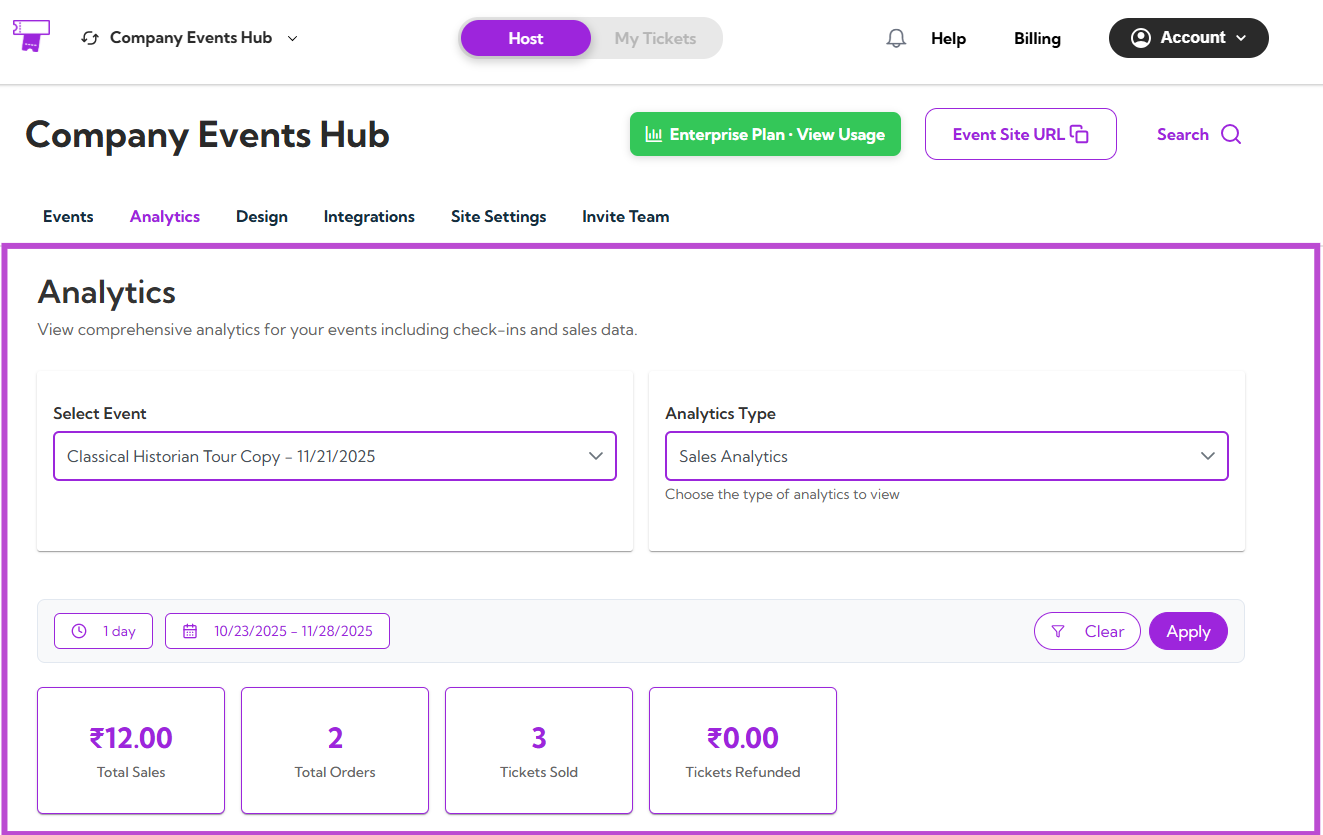Change the Analytics Type dropdown
Viewport: 1323px width, 835px height.
(946, 455)
